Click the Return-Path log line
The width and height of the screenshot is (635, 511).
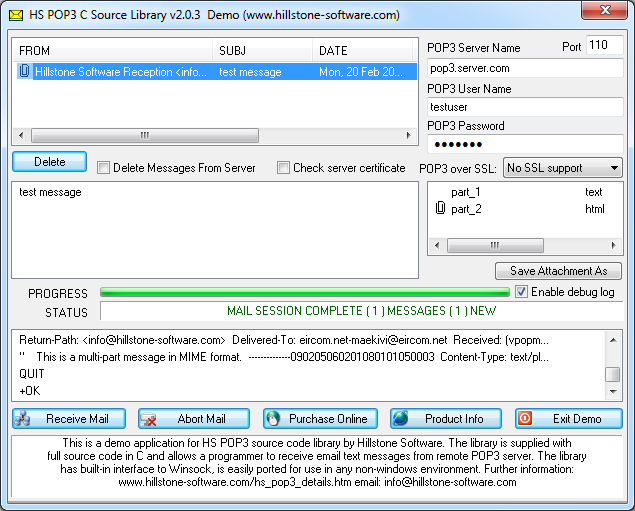pos(284,340)
